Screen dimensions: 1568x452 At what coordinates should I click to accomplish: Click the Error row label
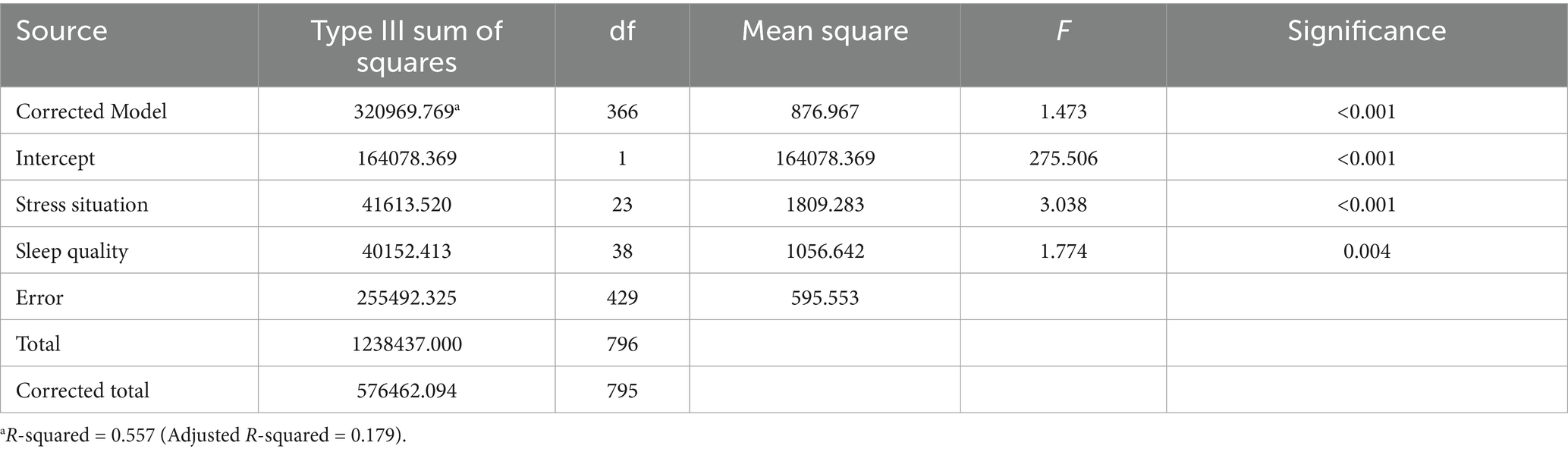click(x=39, y=297)
